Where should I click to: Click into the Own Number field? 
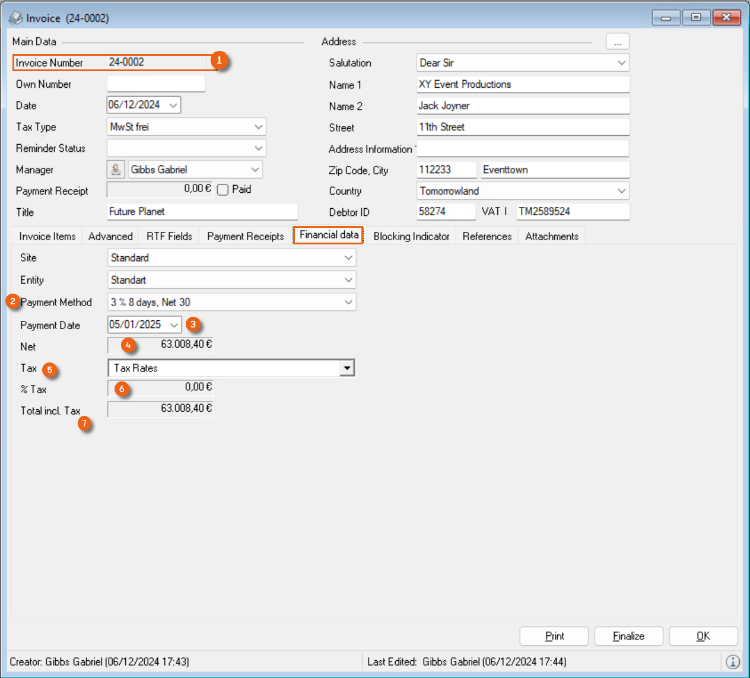click(155, 84)
